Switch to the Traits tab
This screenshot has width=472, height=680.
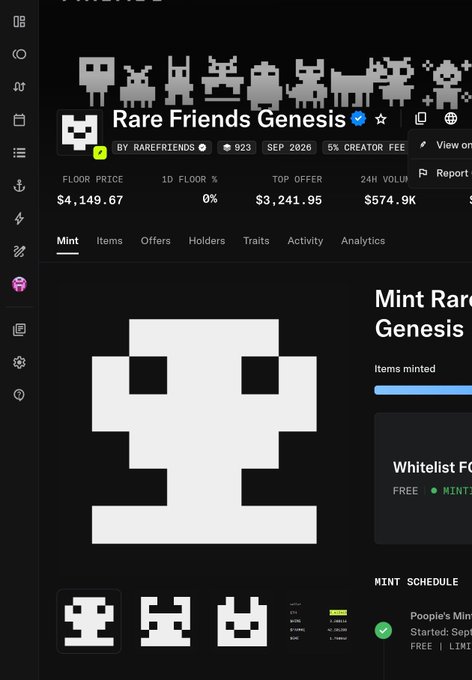(x=256, y=241)
